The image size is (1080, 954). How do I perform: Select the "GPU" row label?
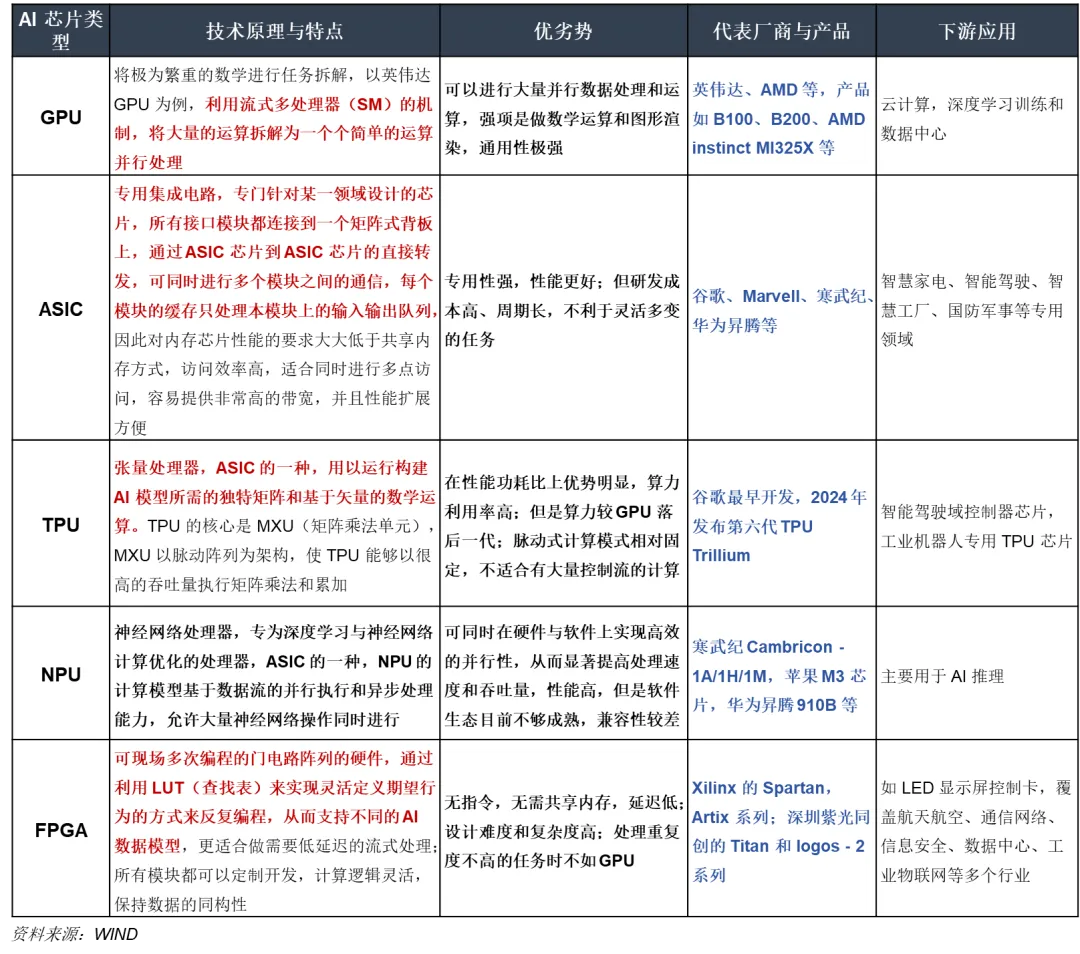pyautogui.click(x=61, y=116)
